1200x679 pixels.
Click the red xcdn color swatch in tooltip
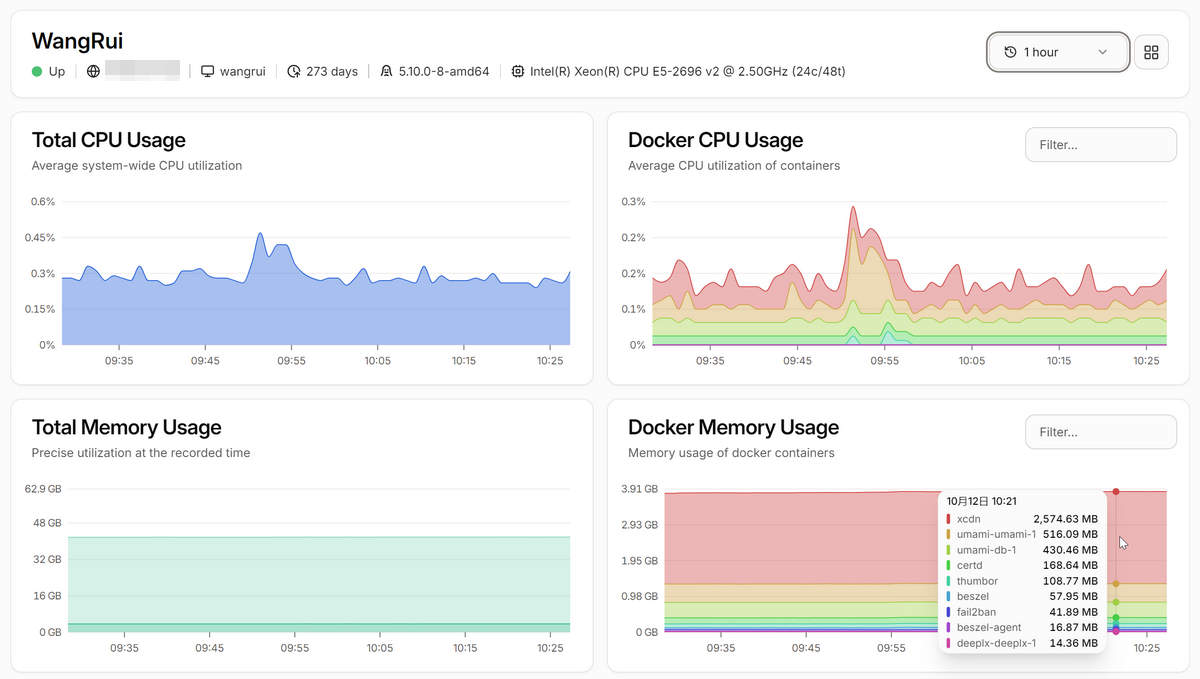[948, 519]
